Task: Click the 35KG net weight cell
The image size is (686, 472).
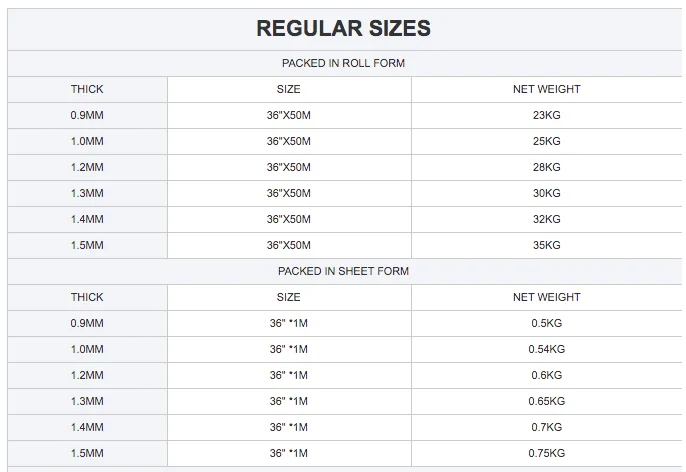Action: click(546, 245)
